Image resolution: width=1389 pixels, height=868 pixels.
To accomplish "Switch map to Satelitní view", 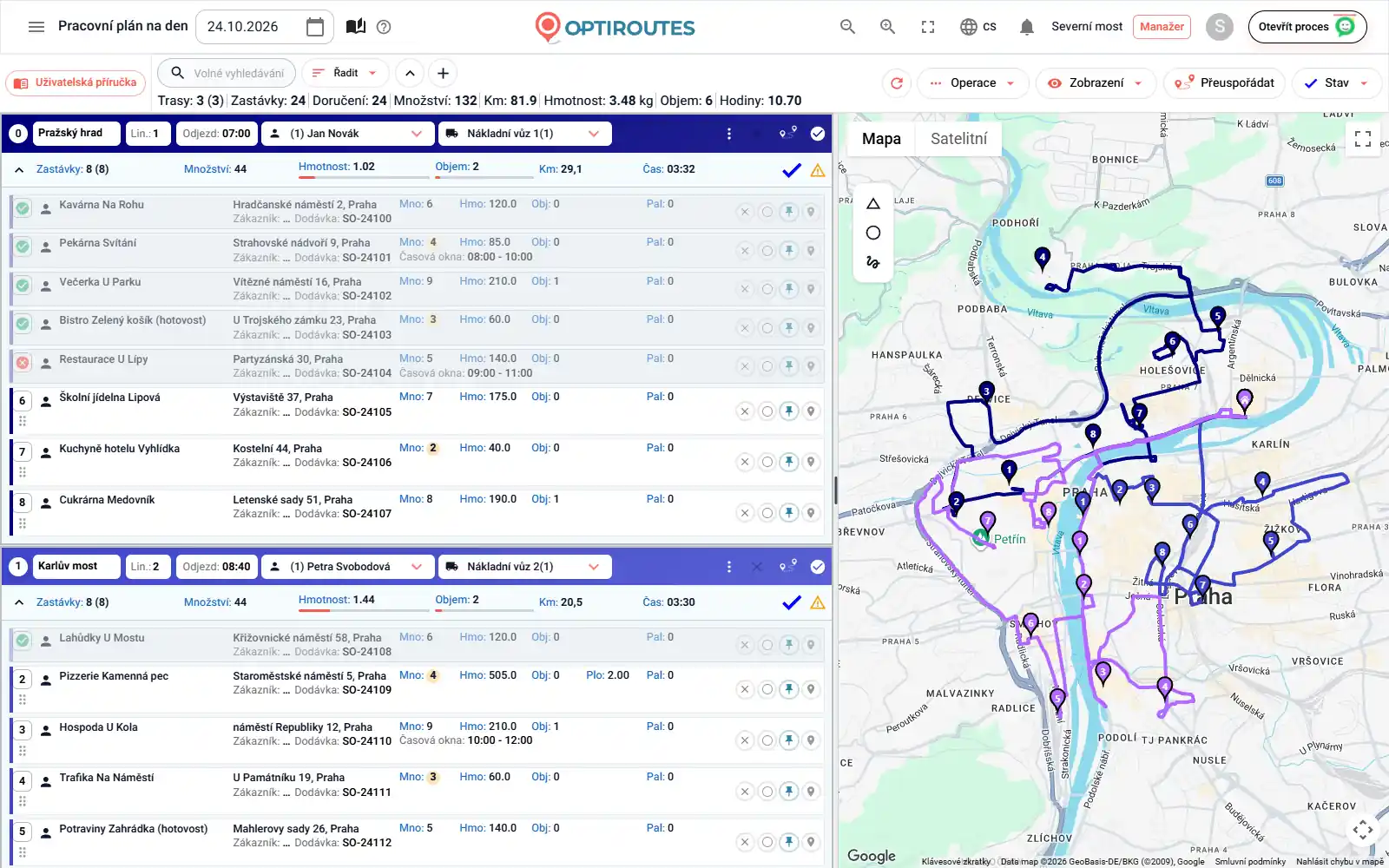I will click(958, 139).
